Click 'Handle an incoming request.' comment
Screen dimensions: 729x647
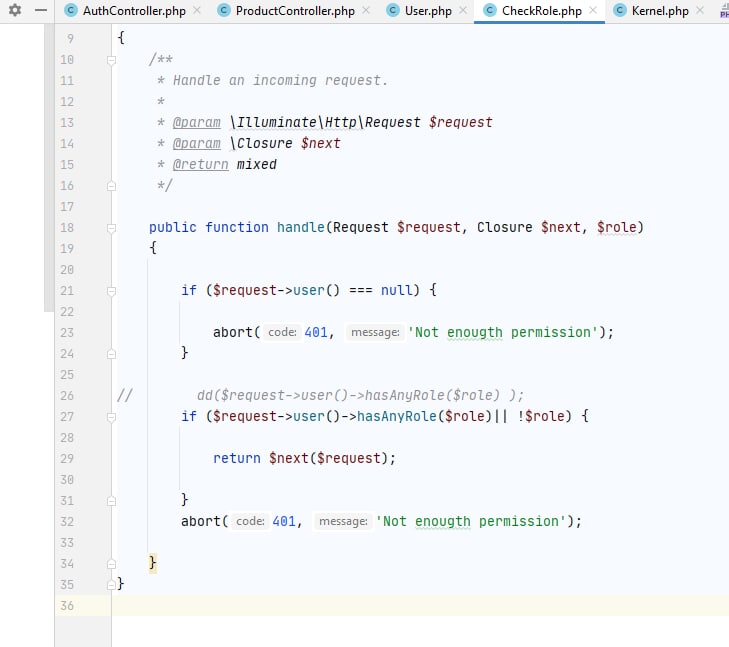pos(280,80)
